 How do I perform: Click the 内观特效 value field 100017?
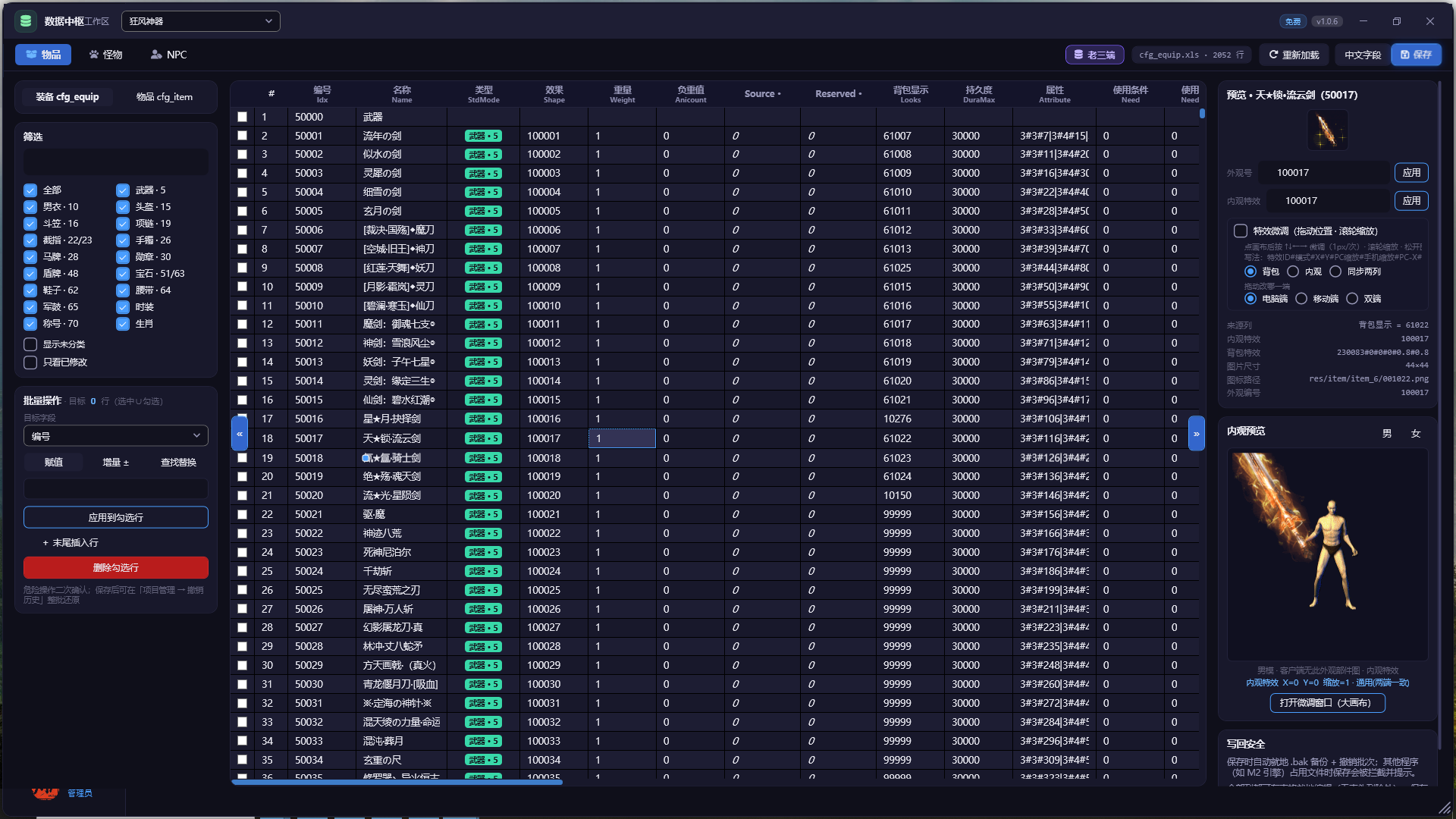(x=1329, y=201)
